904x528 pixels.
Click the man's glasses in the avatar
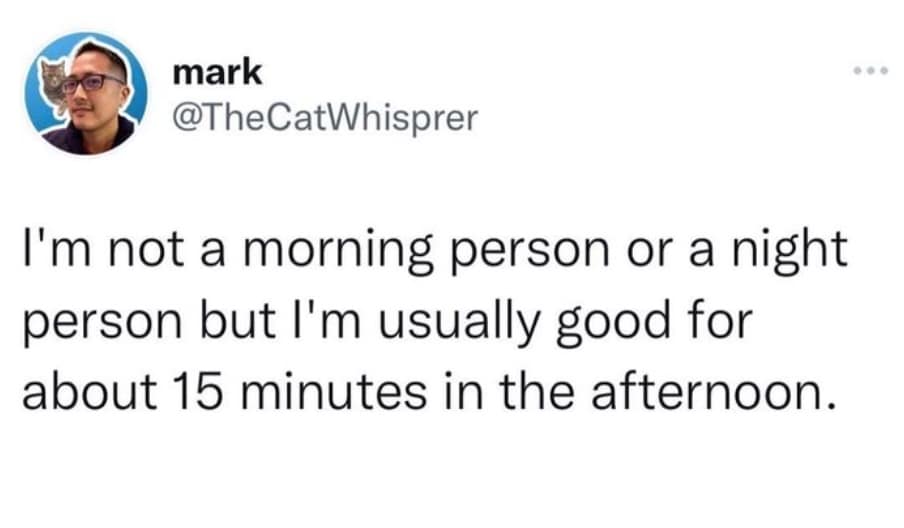pos(95,82)
